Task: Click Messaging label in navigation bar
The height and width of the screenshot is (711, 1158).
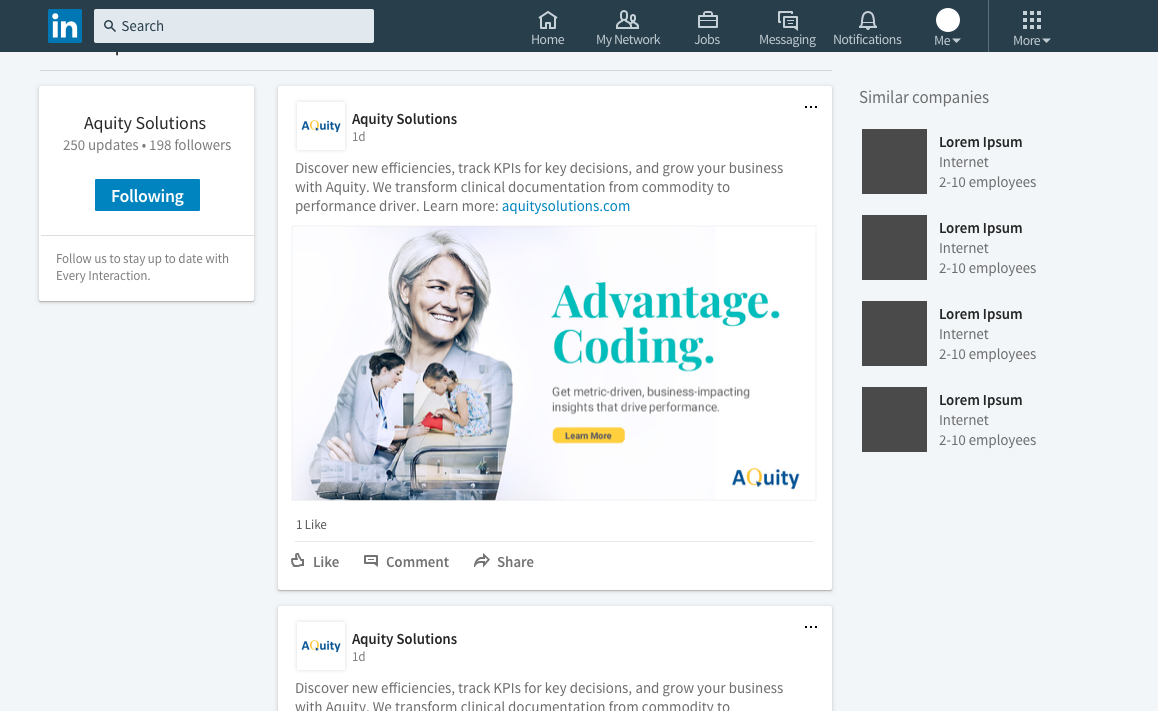Action: 787,40
